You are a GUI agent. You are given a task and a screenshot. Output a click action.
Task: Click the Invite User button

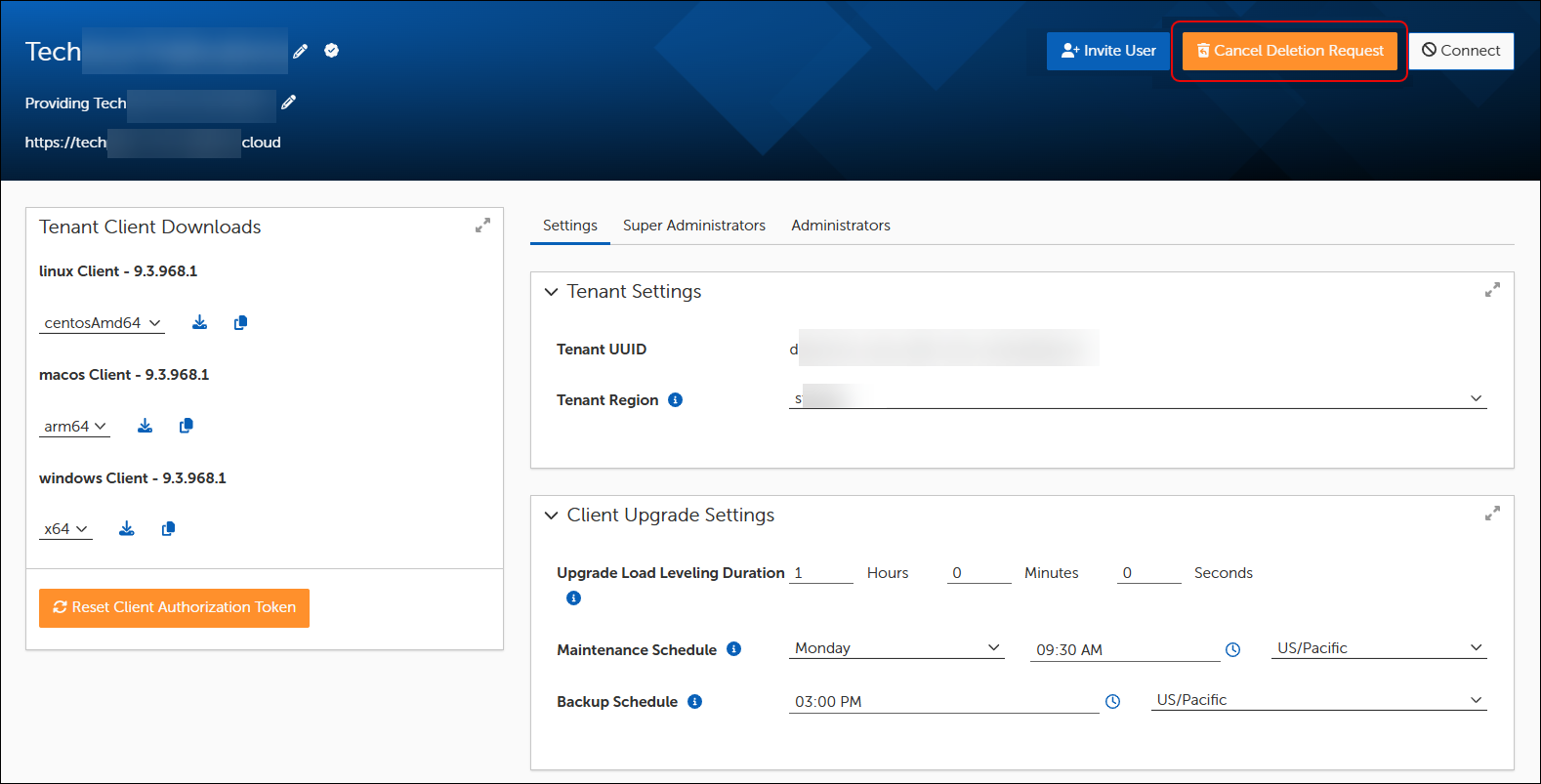click(1108, 51)
